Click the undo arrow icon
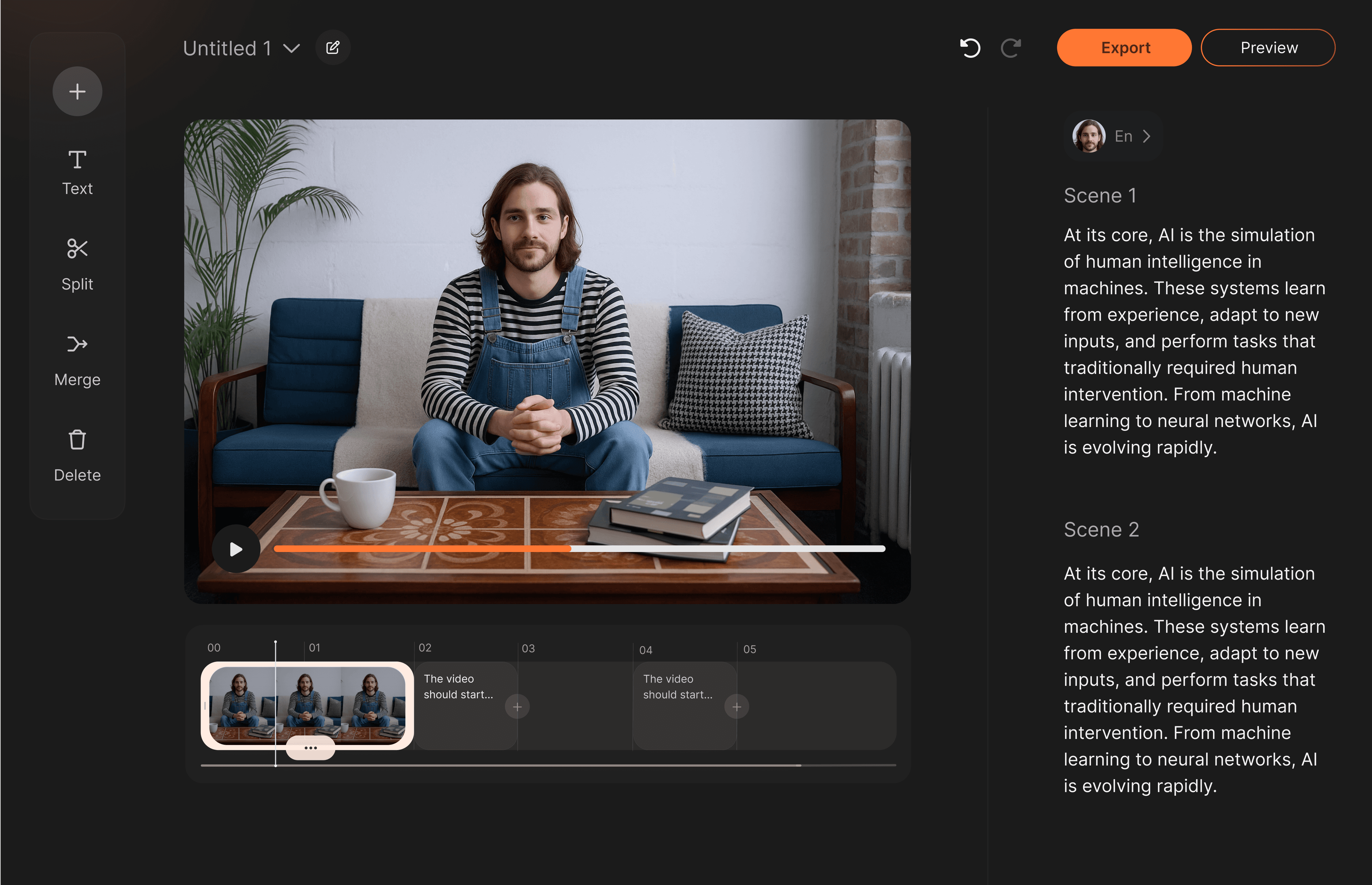Screen dimensions: 1372x885 [970, 48]
